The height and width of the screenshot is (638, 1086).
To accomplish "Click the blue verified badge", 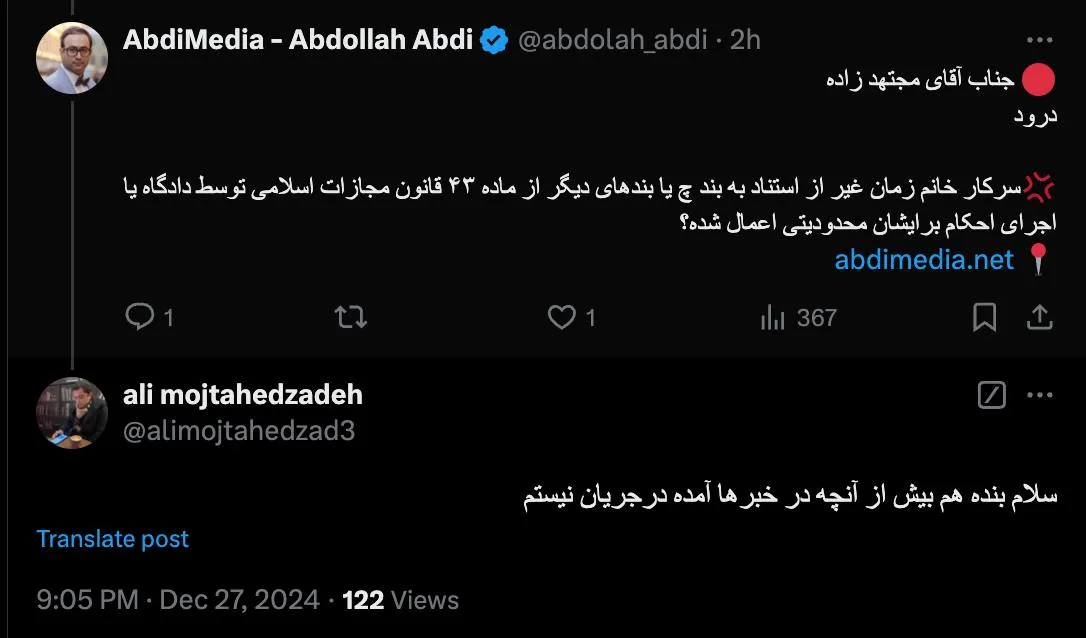I will (x=494, y=41).
